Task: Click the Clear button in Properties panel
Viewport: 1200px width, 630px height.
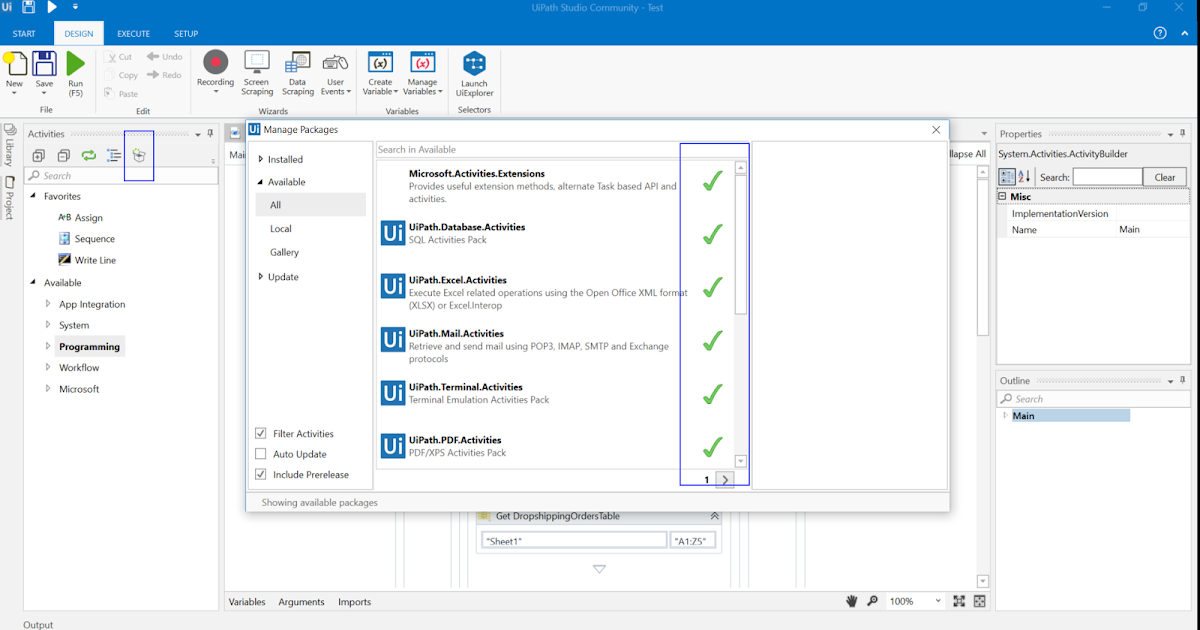Action: 1164,176
